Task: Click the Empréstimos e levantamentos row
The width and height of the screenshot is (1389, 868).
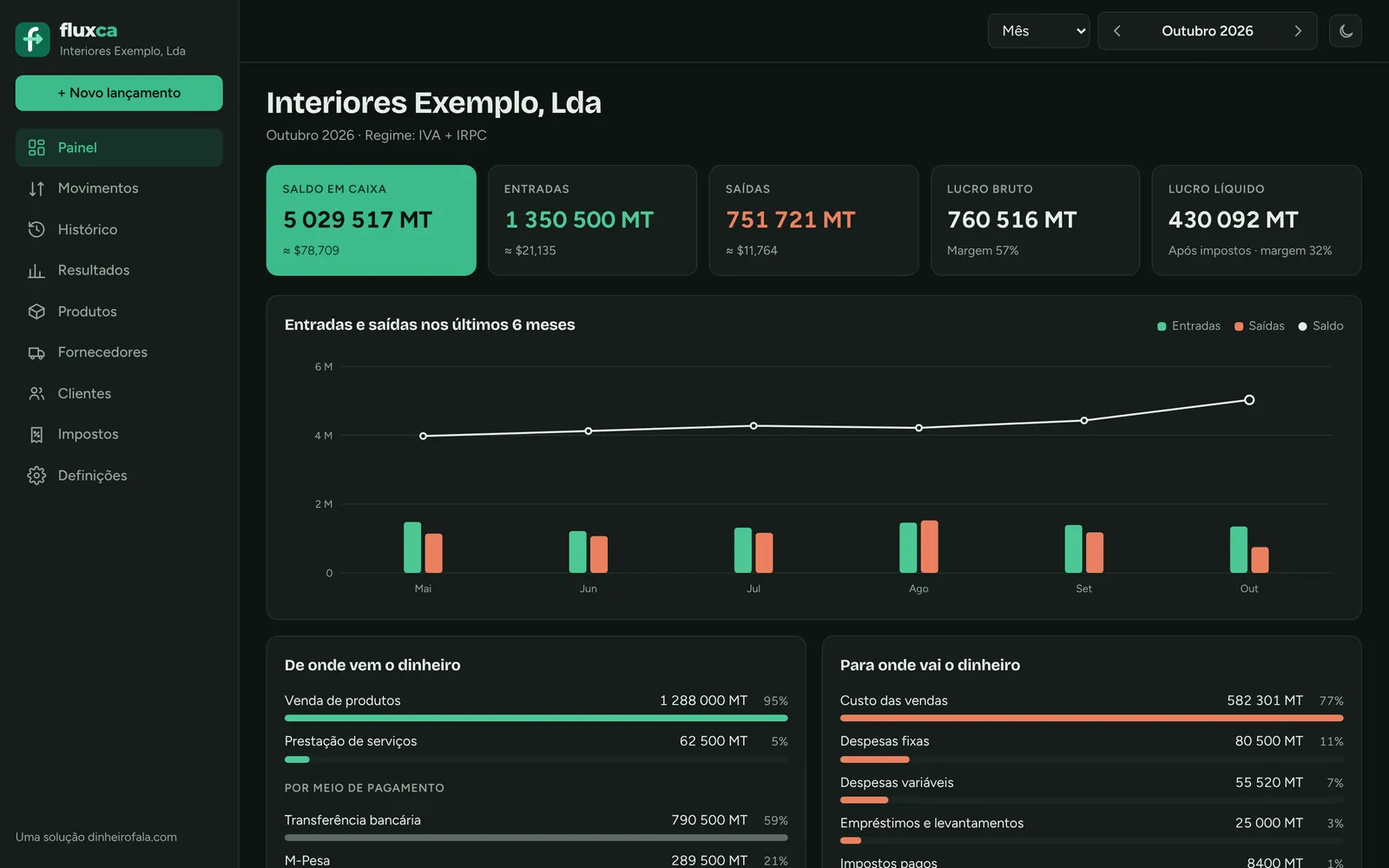Action: [1092, 830]
